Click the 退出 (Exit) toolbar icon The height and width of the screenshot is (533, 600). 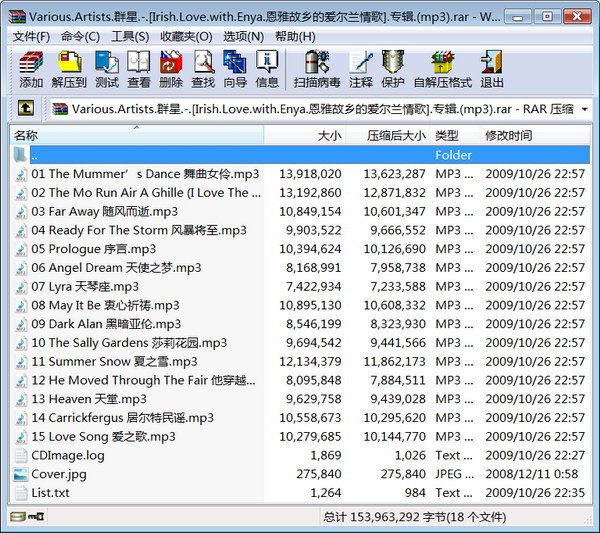click(x=492, y=69)
